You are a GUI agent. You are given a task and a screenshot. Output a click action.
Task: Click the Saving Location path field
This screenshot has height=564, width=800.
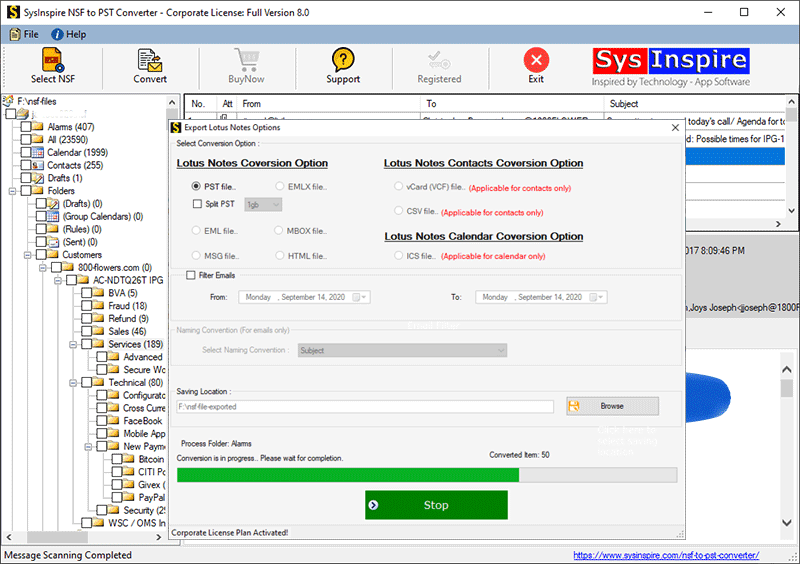click(x=364, y=407)
